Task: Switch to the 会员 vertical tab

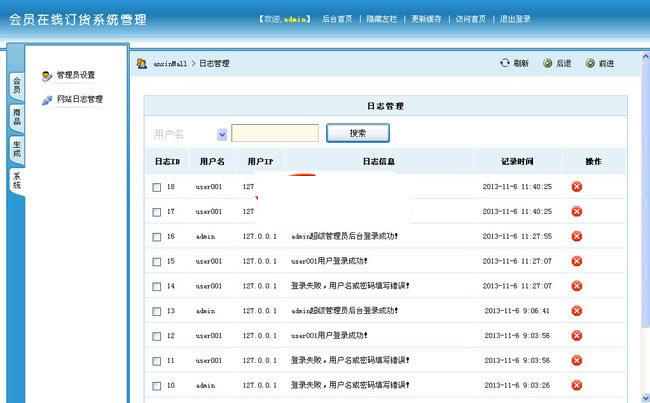Action: pyautogui.click(x=16, y=85)
